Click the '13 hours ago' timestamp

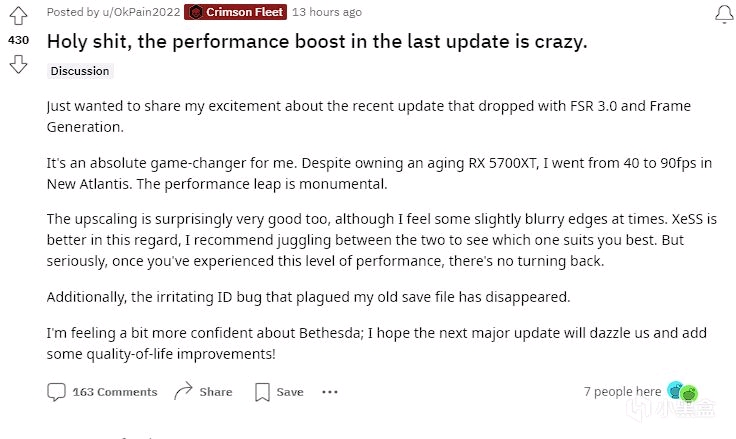pyautogui.click(x=327, y=12)
